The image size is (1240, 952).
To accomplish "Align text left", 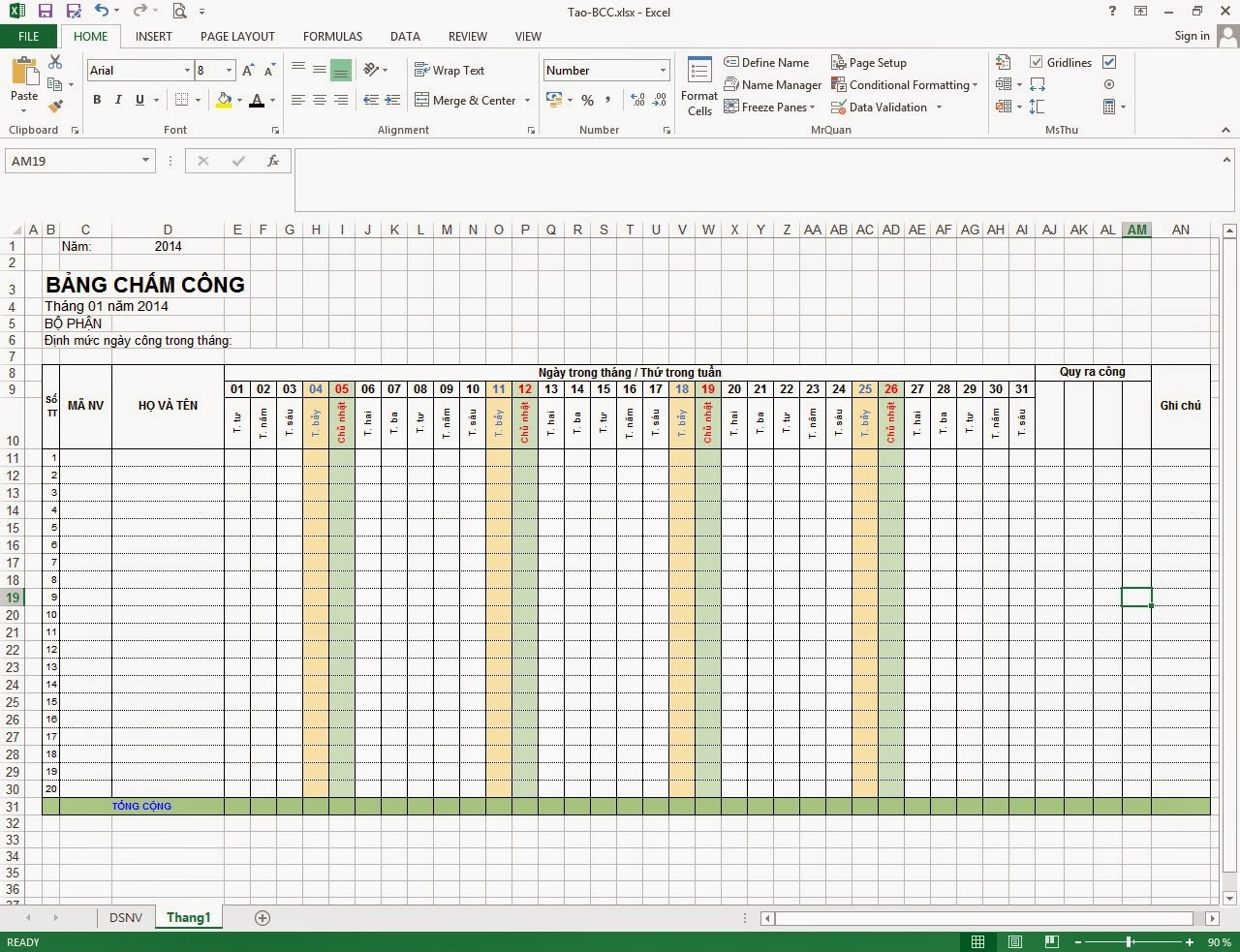I will 298,100.
